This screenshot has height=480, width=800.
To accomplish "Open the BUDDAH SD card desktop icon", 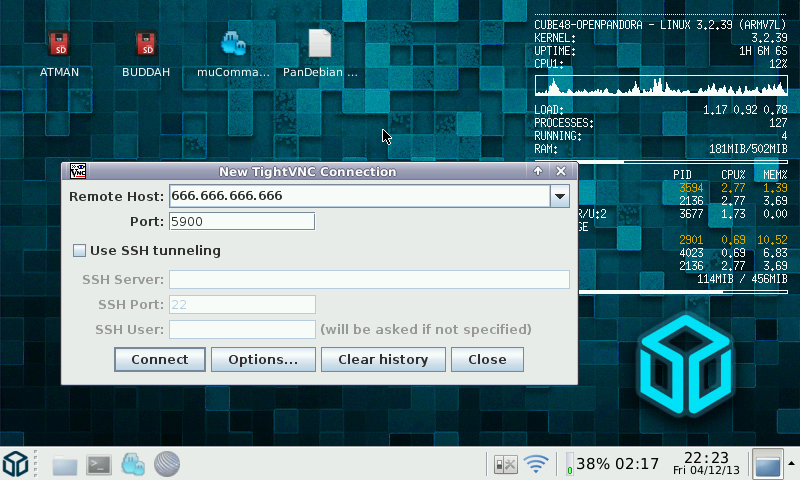I will tap(146, 44).
